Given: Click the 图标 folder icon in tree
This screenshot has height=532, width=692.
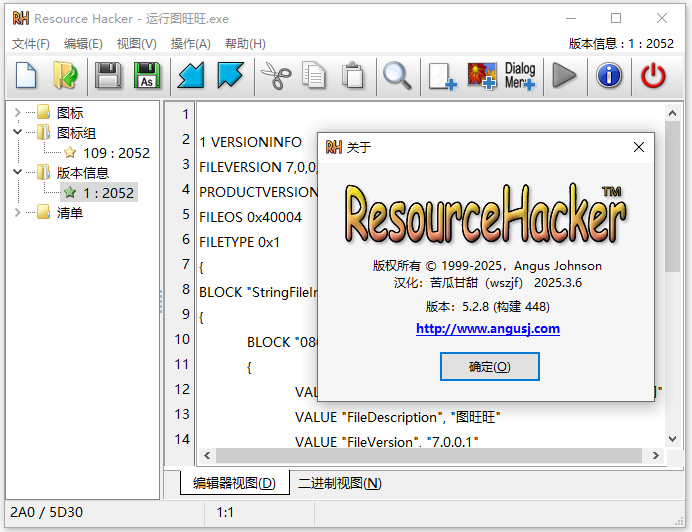Looking at the screenshot, I should [x=43, y=112].
